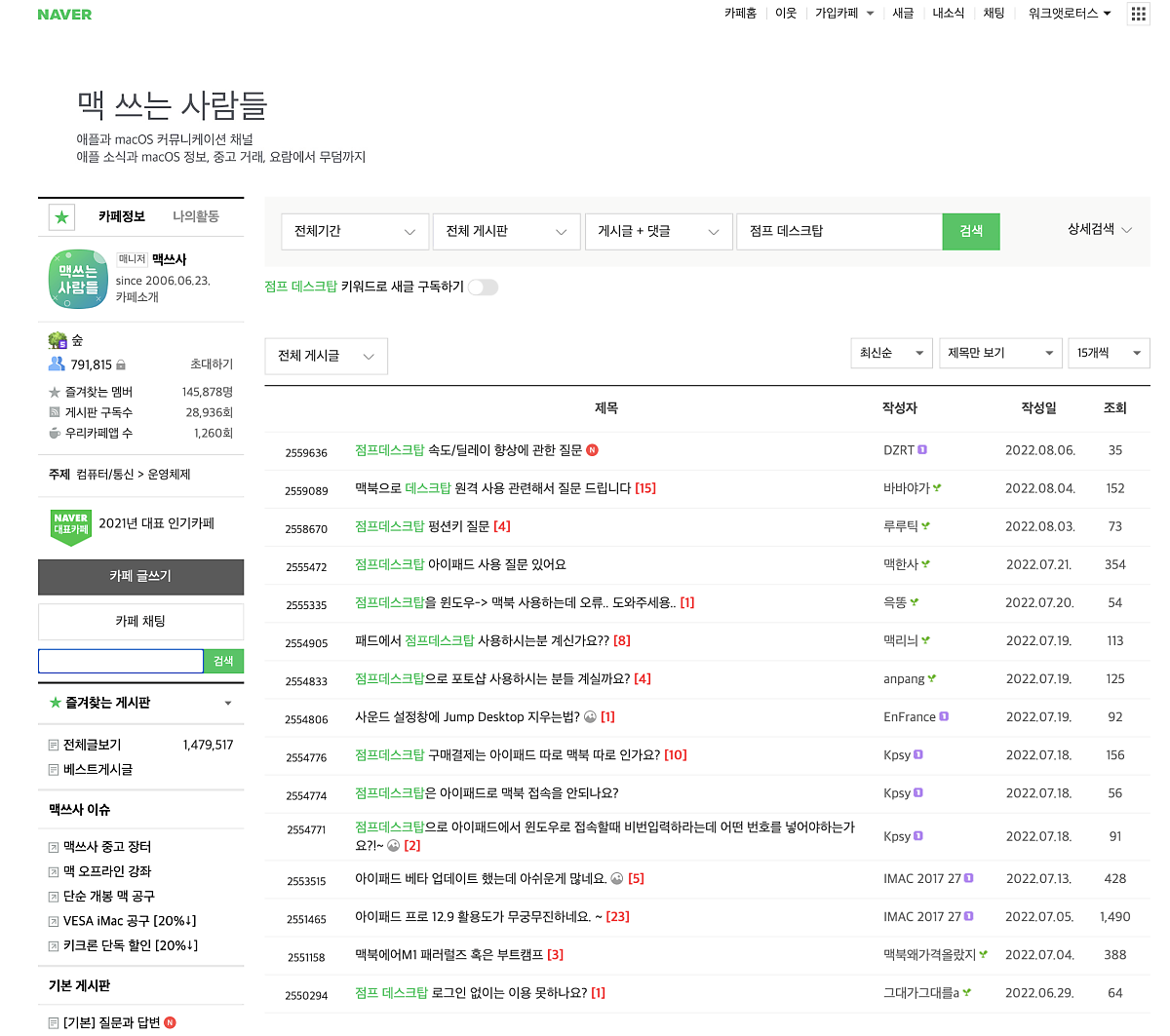Click the emoji icon on the 아이패드 베타 업데이트 post
The width and height of the screenshot is (1170, 1036).
click(x=617, y=879)
